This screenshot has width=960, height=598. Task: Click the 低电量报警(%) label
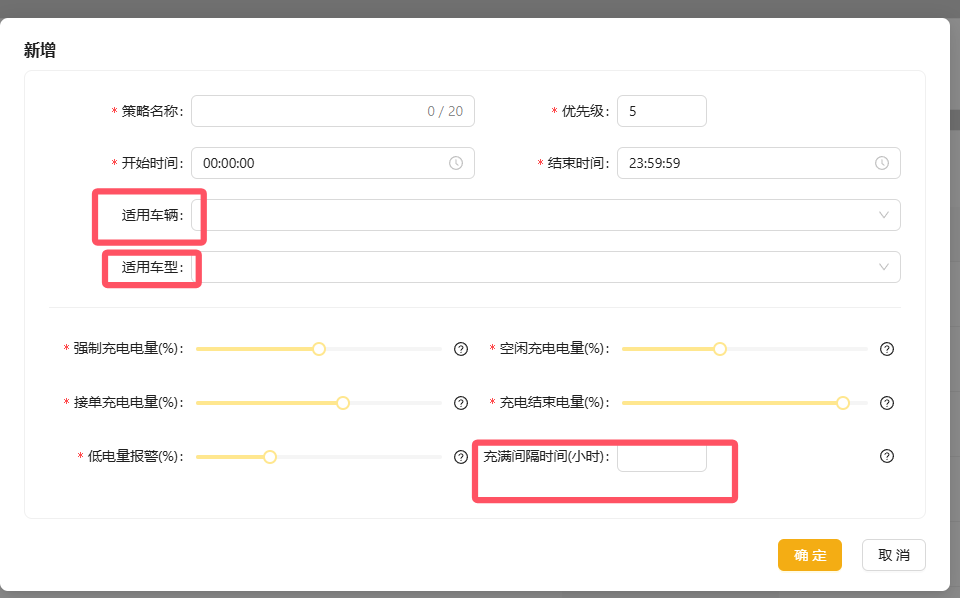[x=135, y=456]
